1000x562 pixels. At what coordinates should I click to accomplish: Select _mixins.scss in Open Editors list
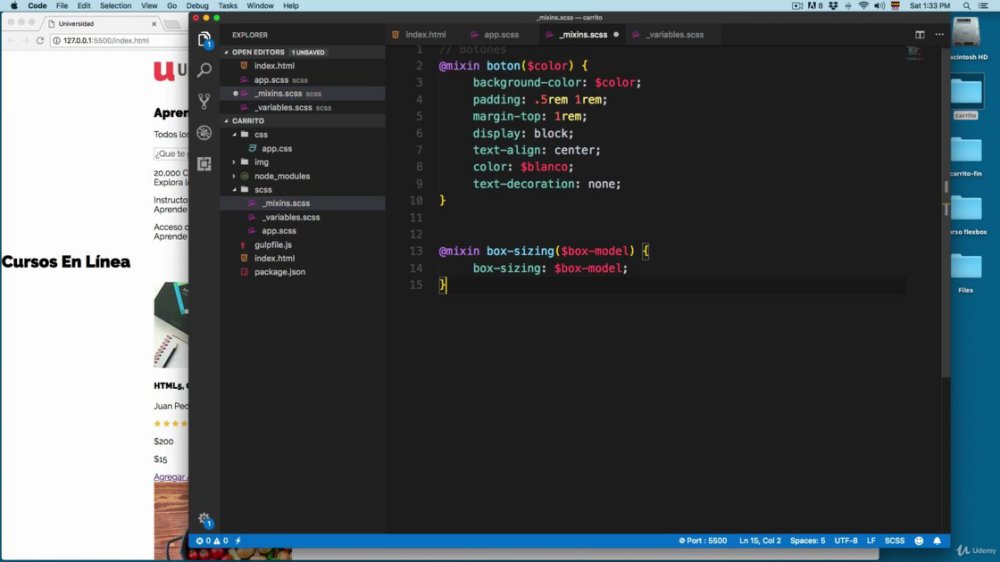(x=278, y=93)
